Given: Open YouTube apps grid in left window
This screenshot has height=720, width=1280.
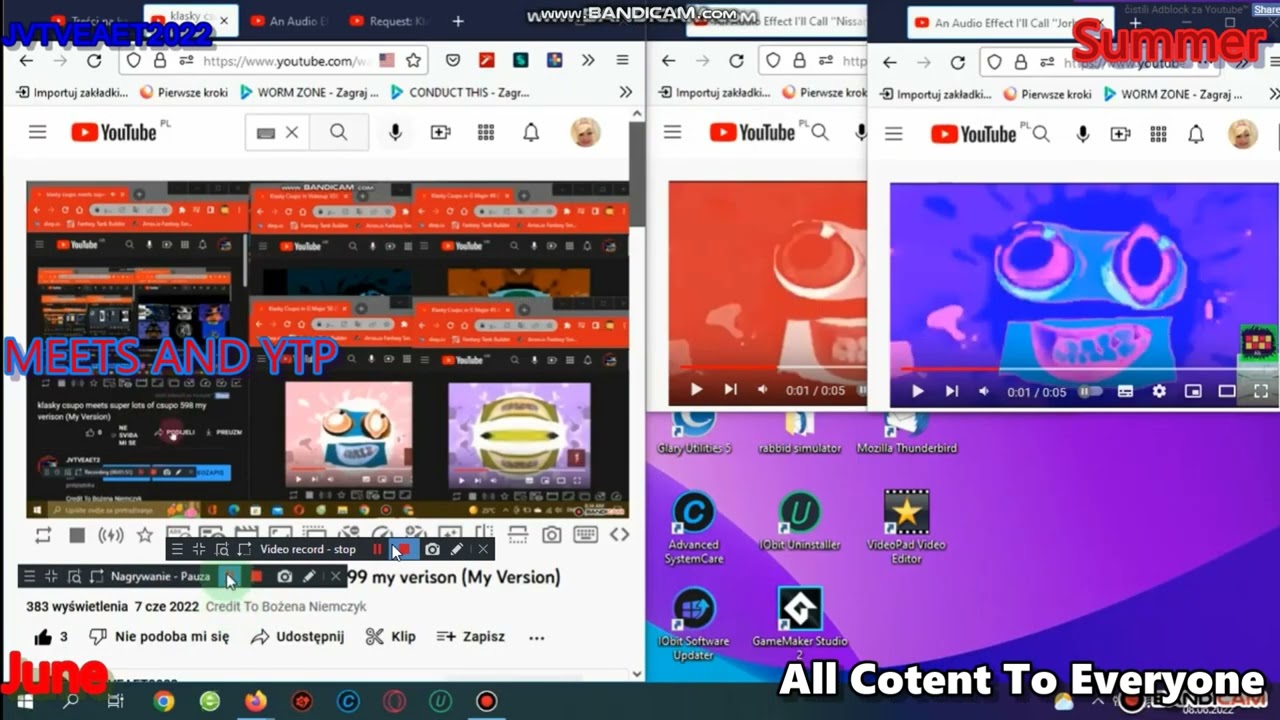Looking at the screenshot, I should tap(486, 132).
